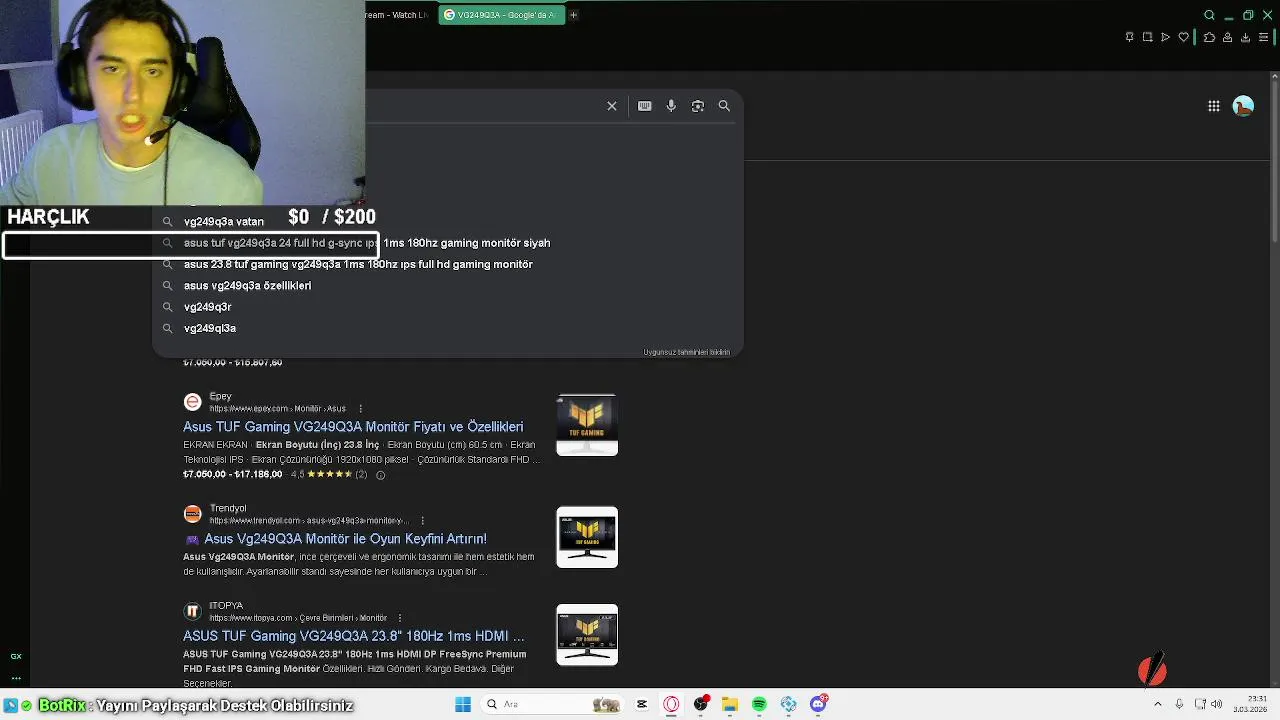Start voice search with the microphone
The width and height of the screenshot is (1280, 720).
click(x=671, y=106)
